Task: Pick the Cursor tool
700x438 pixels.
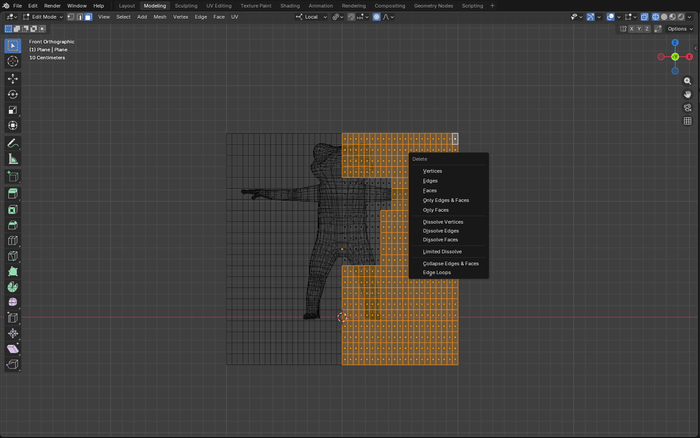Action: coord(13,61)
